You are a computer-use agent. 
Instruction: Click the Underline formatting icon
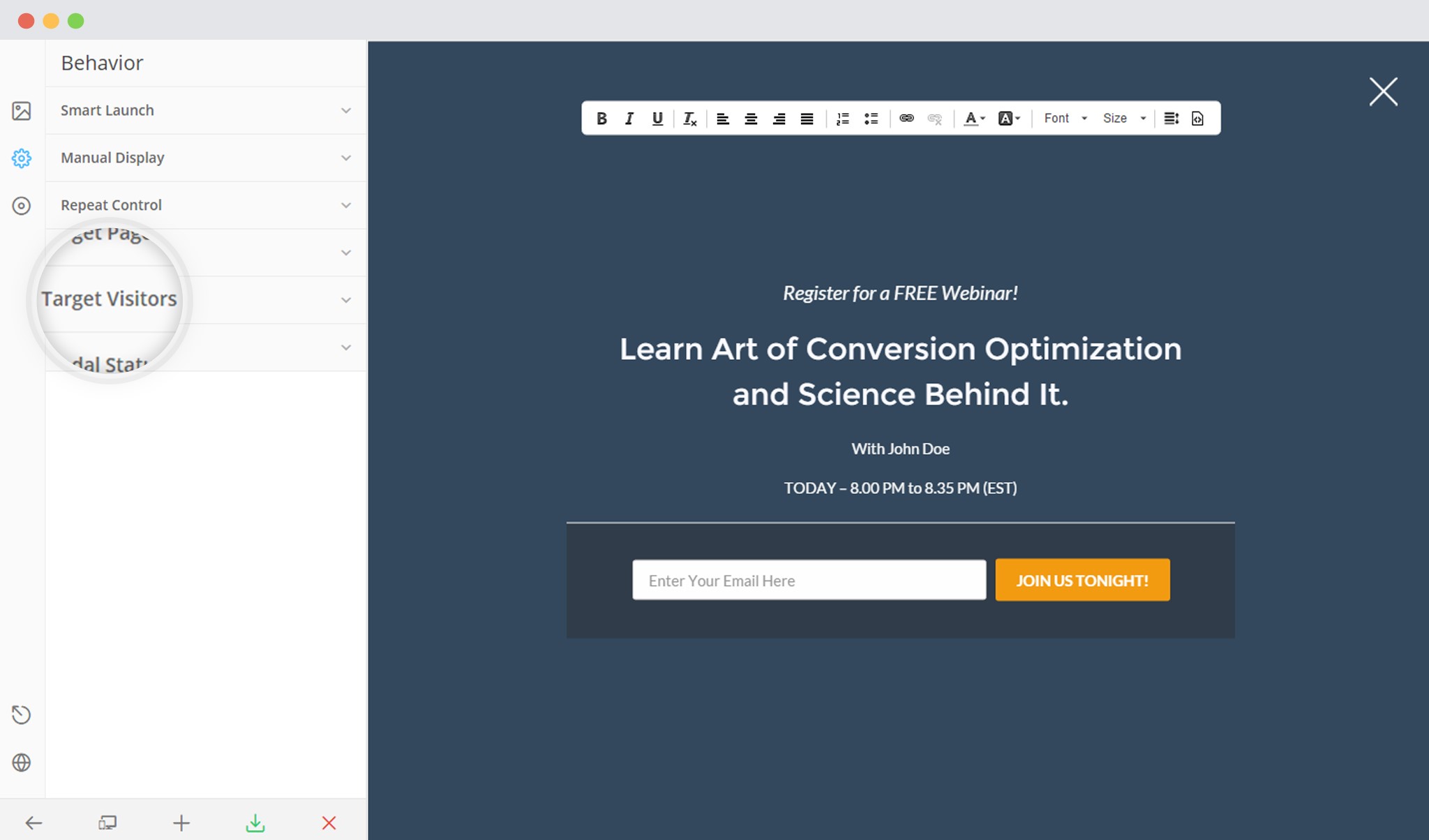[x=656, y=118]
